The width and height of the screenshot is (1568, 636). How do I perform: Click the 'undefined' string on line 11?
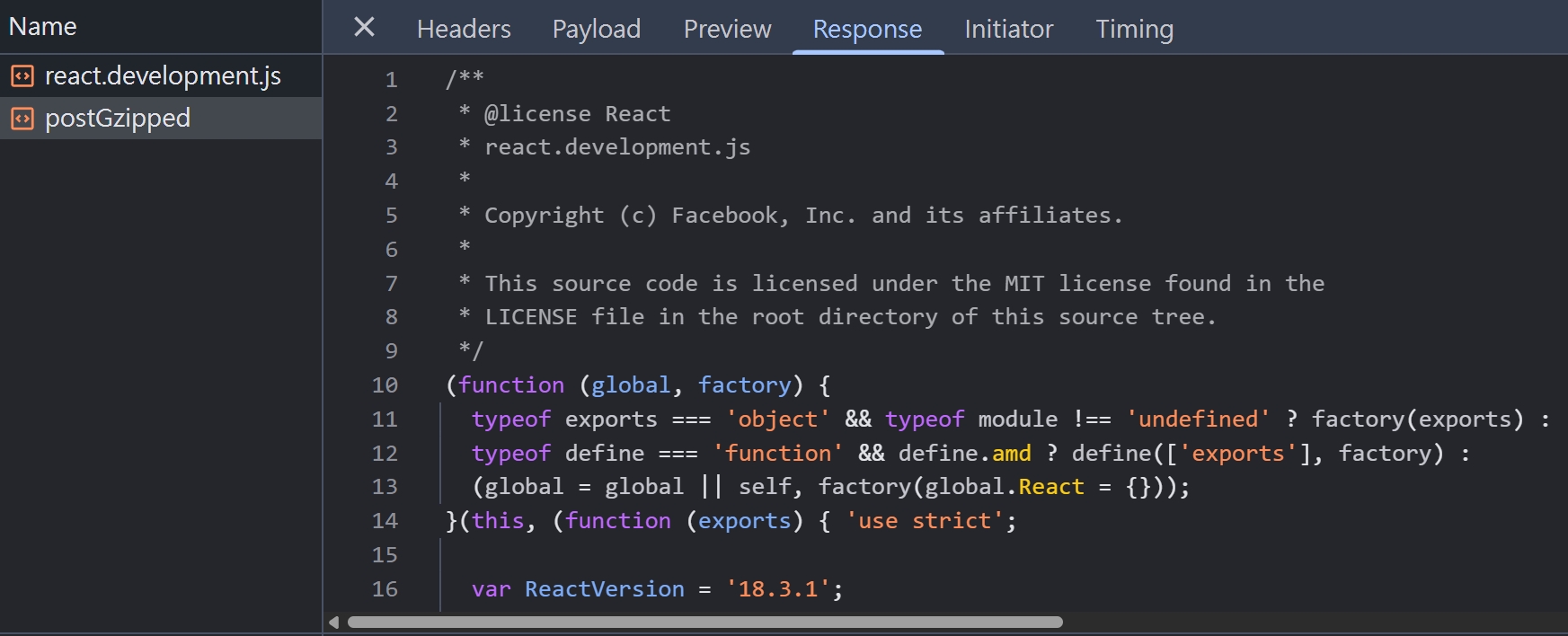[x=1198, y=420]
